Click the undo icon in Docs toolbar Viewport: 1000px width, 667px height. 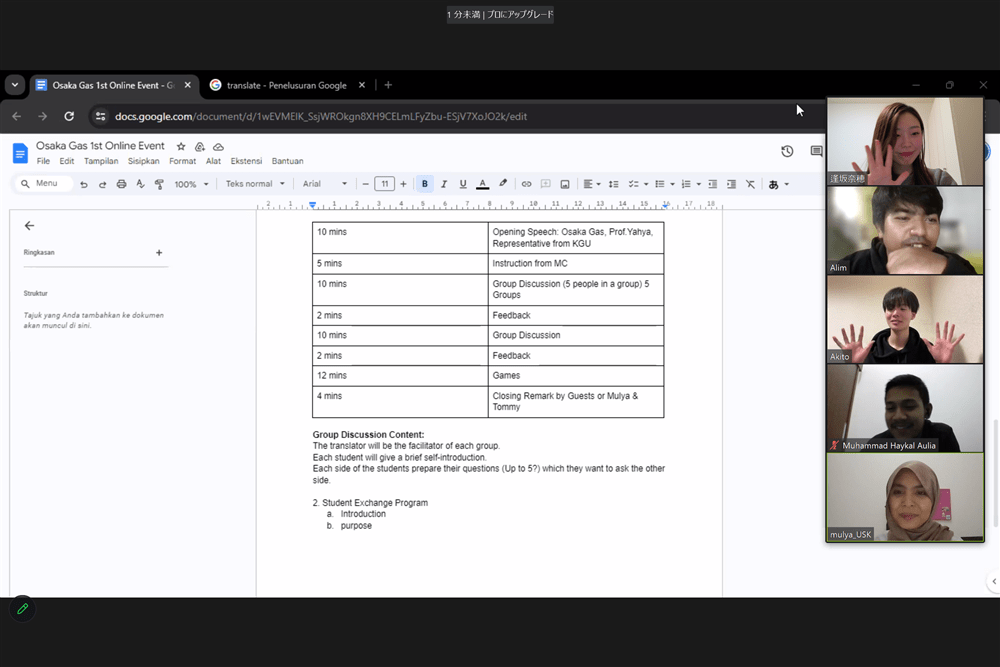pyautogui.click(x=84, y=184)
